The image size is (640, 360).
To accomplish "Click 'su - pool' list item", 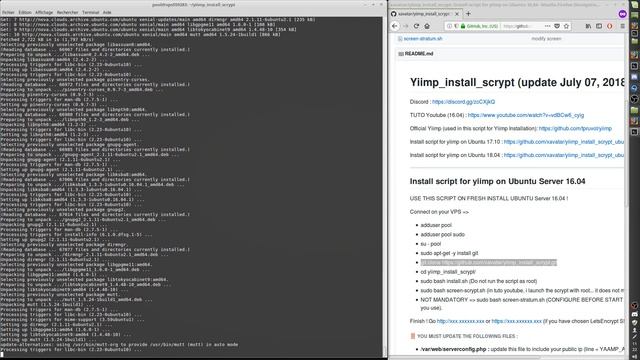I will point(431,244).
